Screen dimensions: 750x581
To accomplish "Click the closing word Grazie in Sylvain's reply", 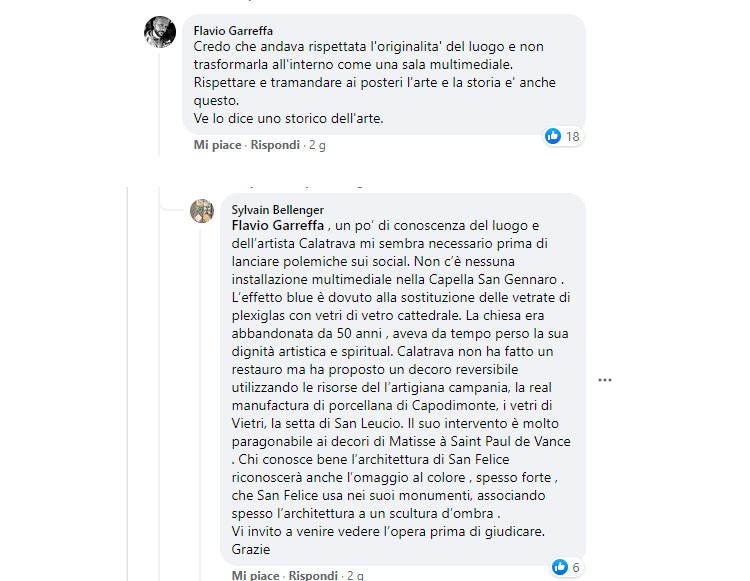I will (251, 549).
